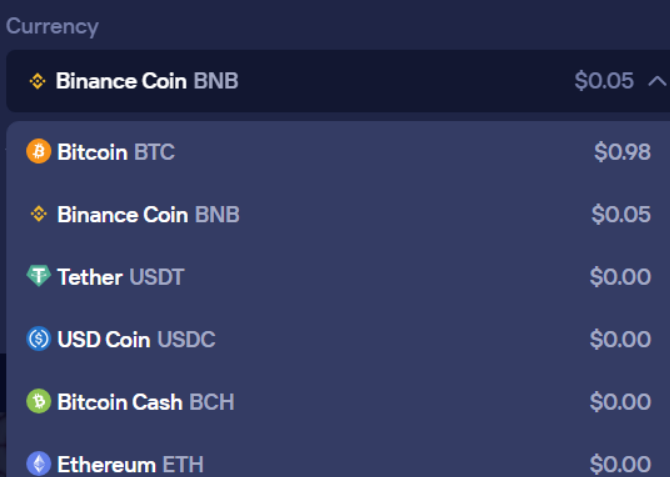Select Bitcoin BTC from currency list
Image resolution: width=670 pixels, height=477 pixels.
point(116,152)
